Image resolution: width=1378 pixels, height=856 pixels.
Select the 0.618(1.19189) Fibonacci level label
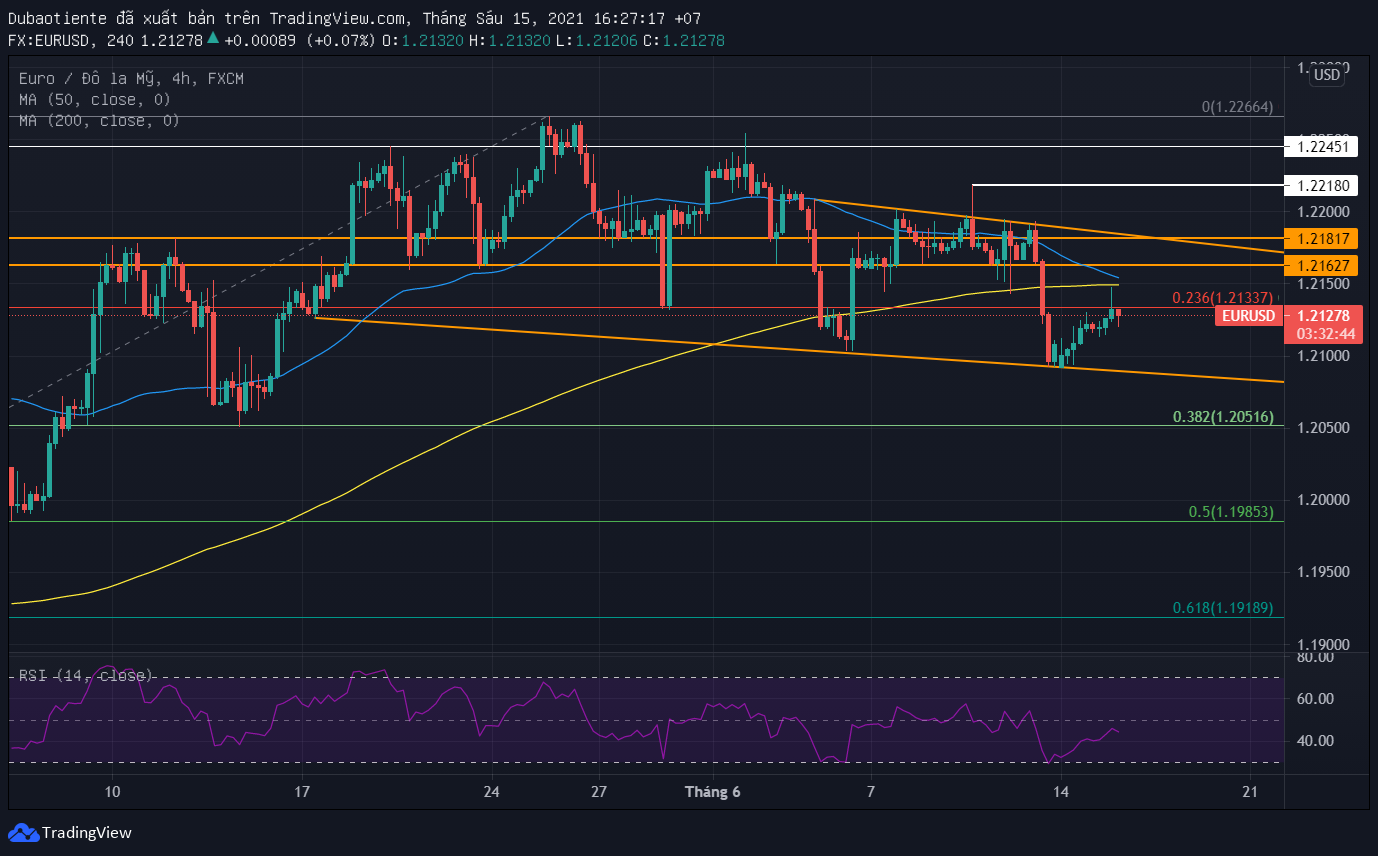(1222, 607)
